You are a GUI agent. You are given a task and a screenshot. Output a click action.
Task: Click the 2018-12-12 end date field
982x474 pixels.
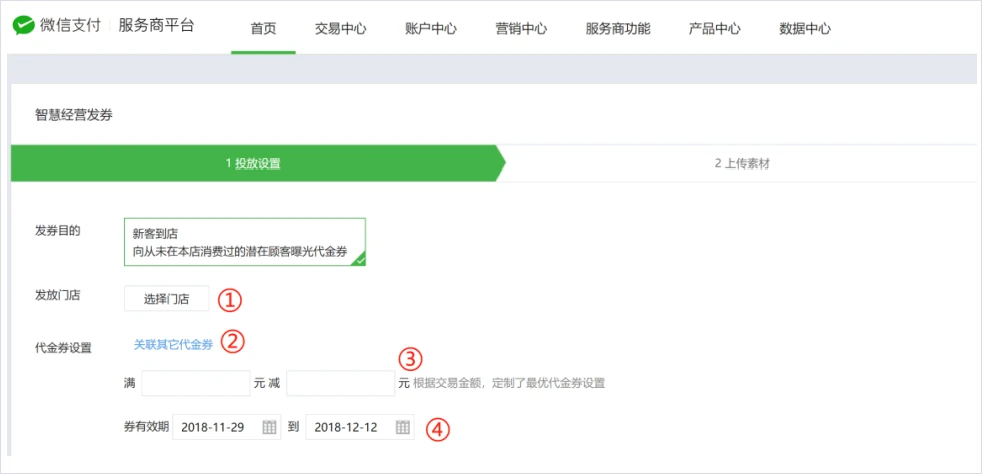click(348, 427)
